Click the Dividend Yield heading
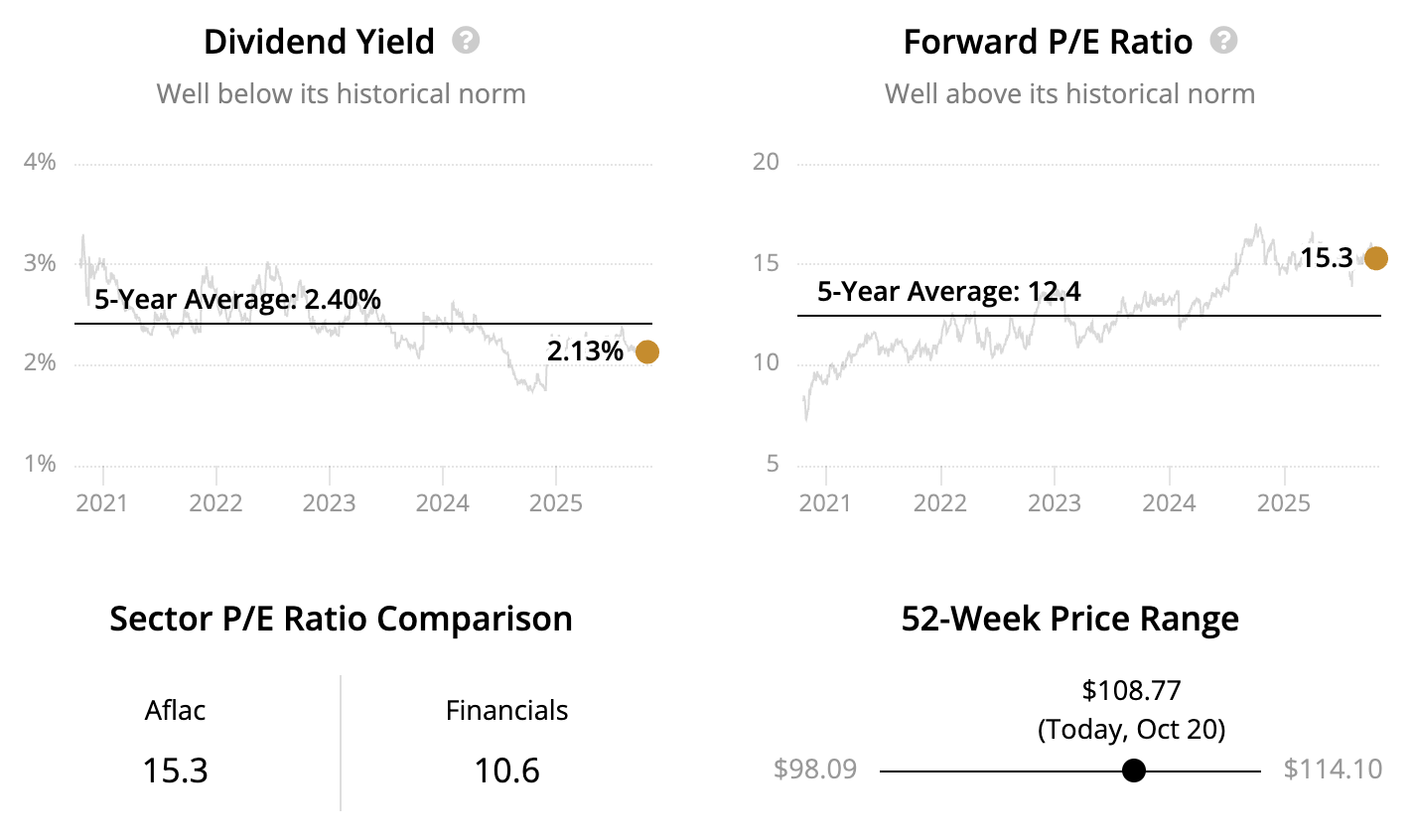Viewport: 1414px width, 840px height. pyautogui.click(x=319, y=42)
